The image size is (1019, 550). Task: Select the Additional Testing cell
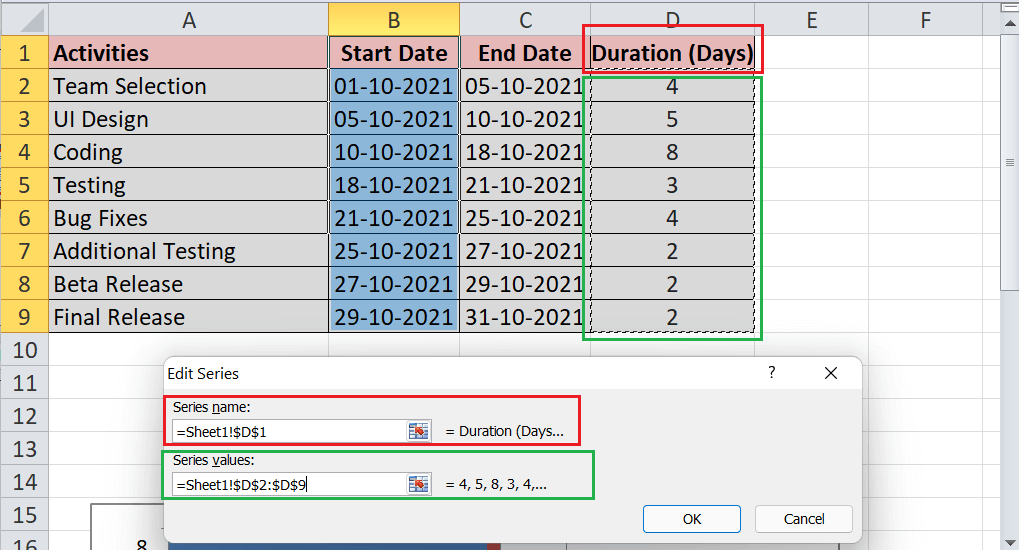point(188,251)
